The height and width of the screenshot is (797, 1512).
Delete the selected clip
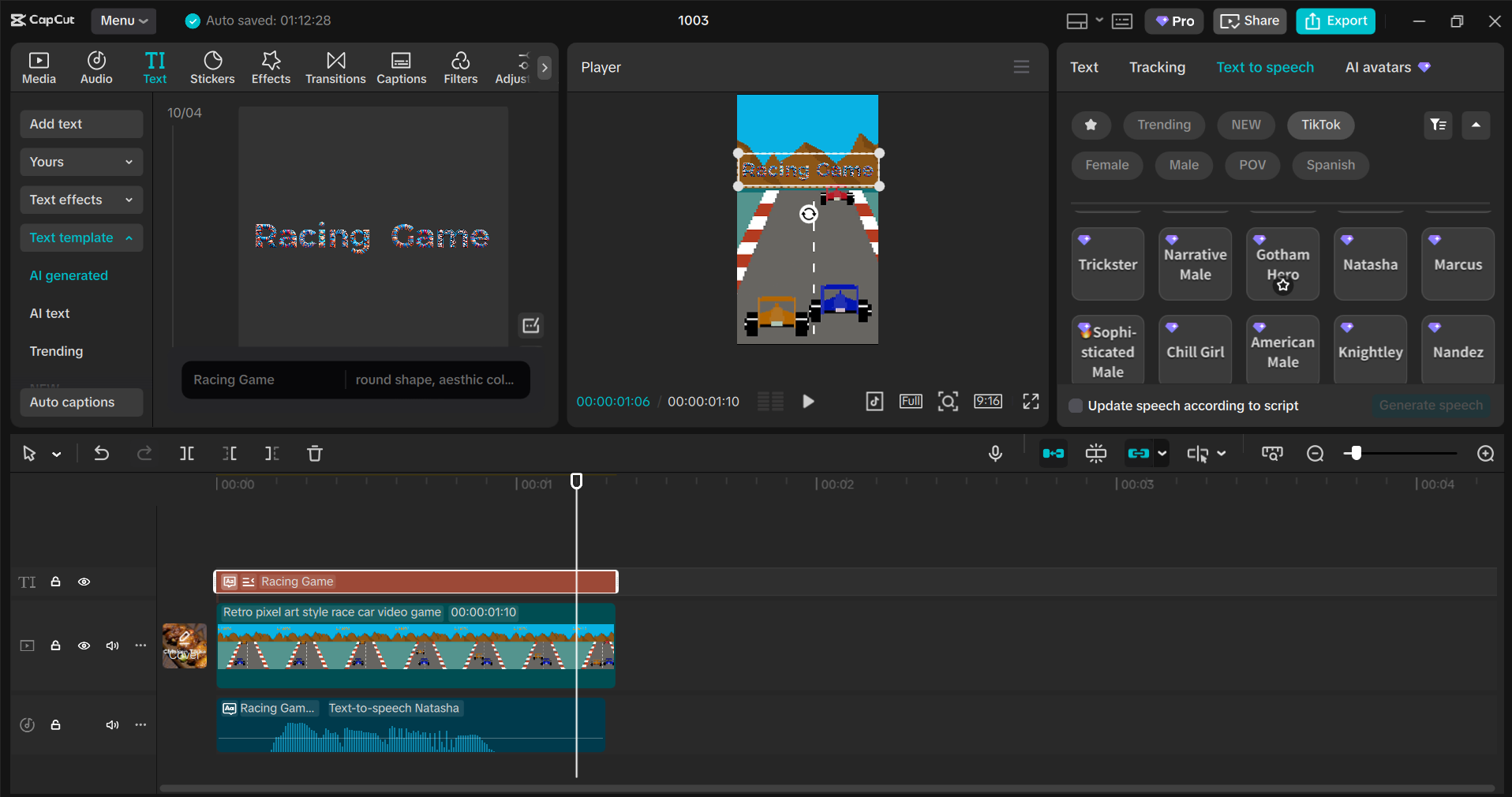click(314, 454)
